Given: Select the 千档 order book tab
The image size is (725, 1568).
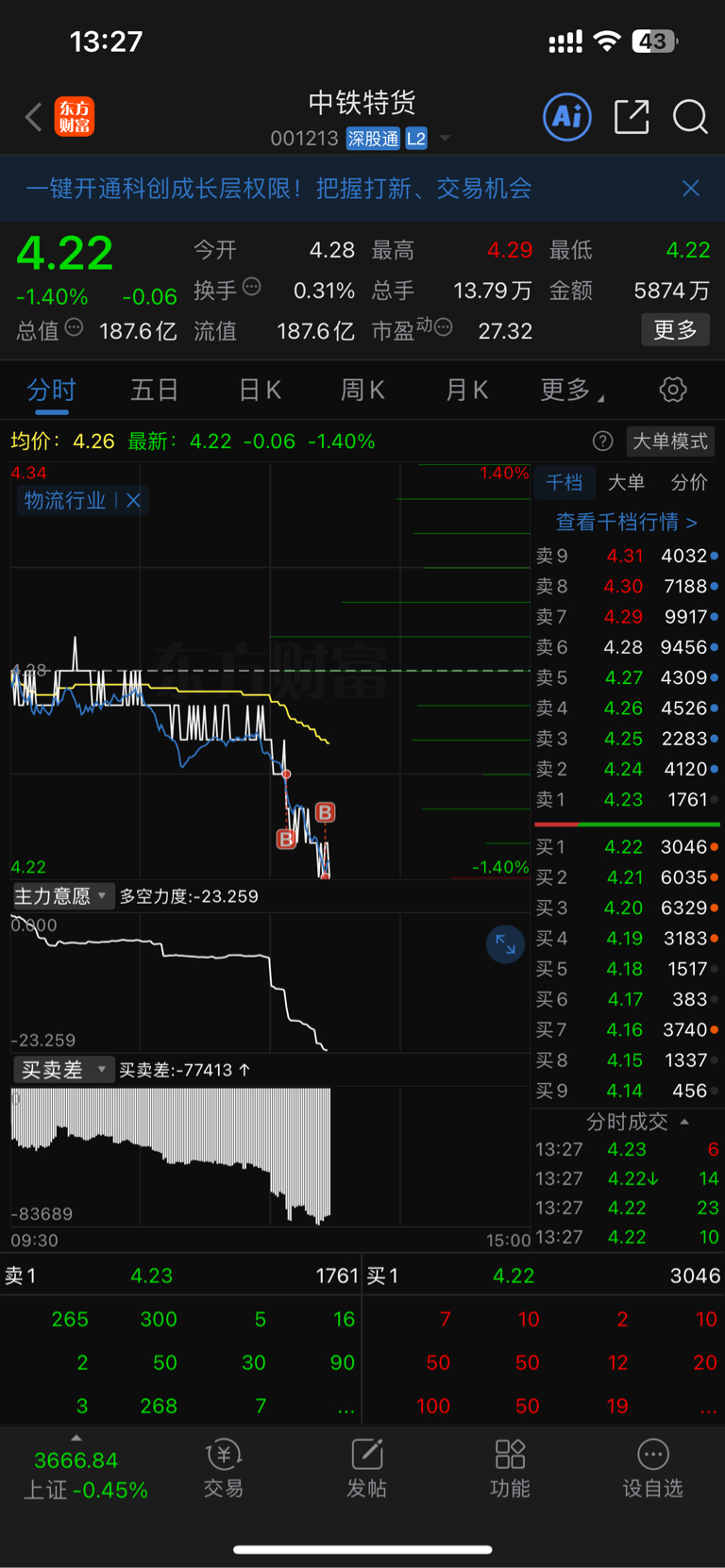Looking at the screenshot, I should click(x=564, y=482).
